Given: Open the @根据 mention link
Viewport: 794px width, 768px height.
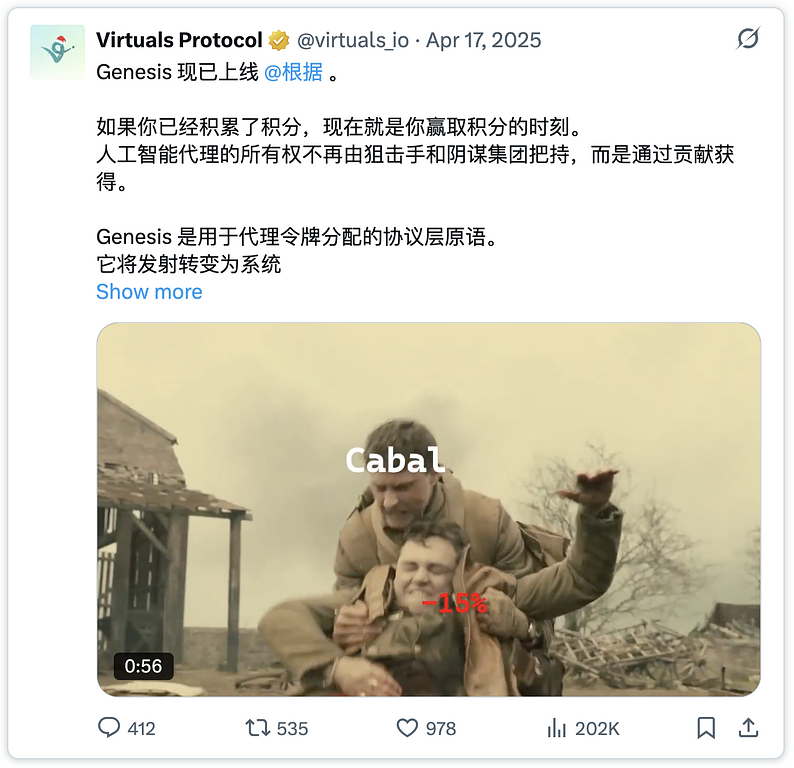Looking at the screenshot, I should pyautogui.click(x=293, y=72).
